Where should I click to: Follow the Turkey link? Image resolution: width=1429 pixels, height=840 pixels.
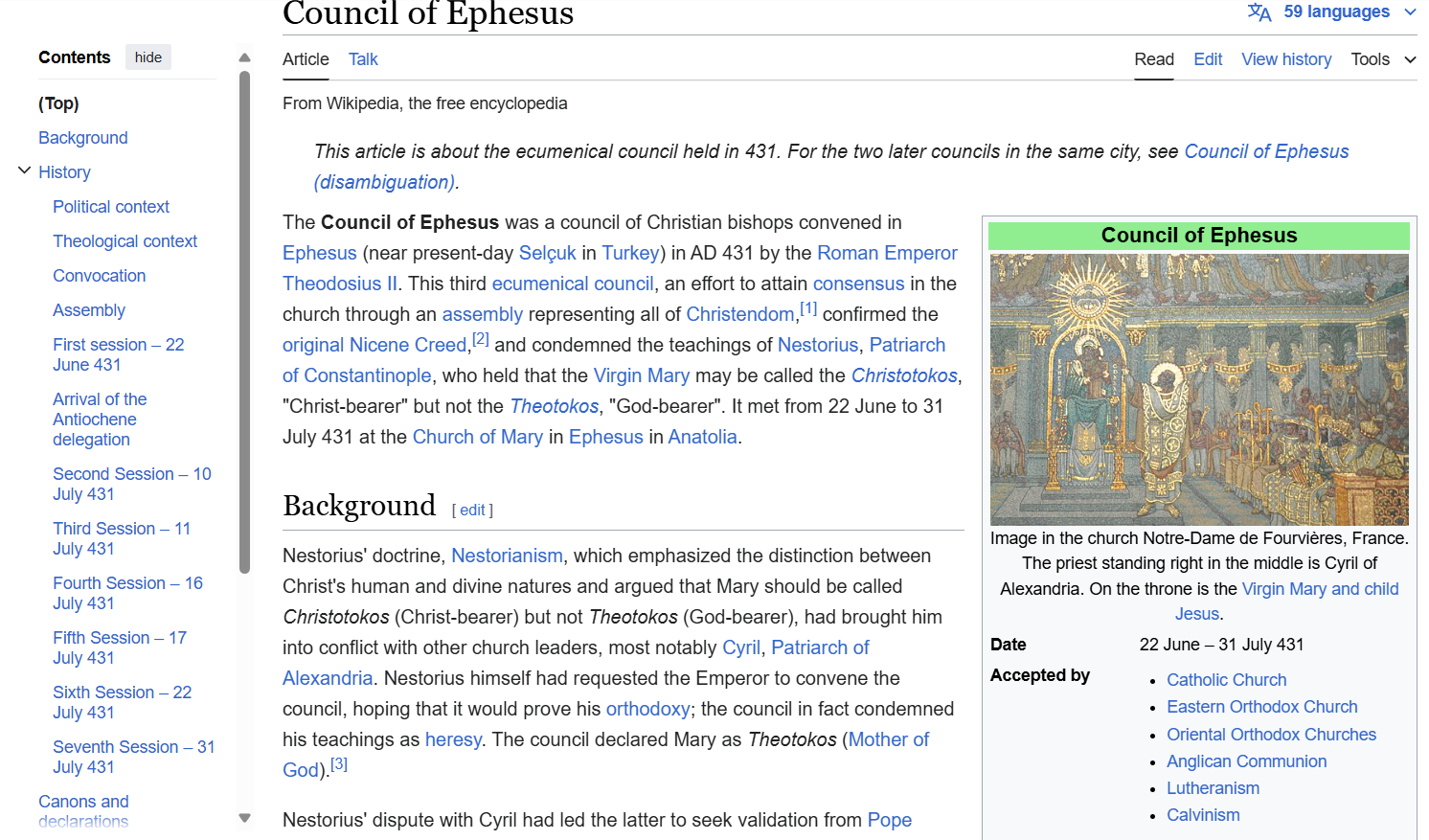630,253
